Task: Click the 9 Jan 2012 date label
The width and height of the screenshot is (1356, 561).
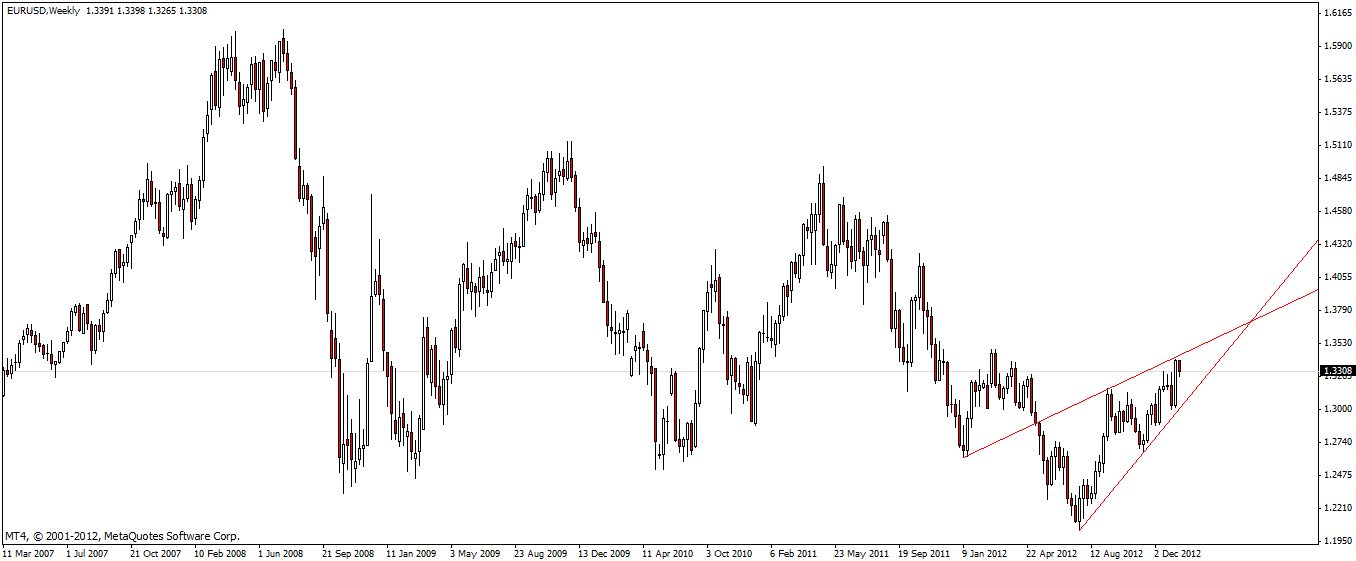Action: [986, 552]
